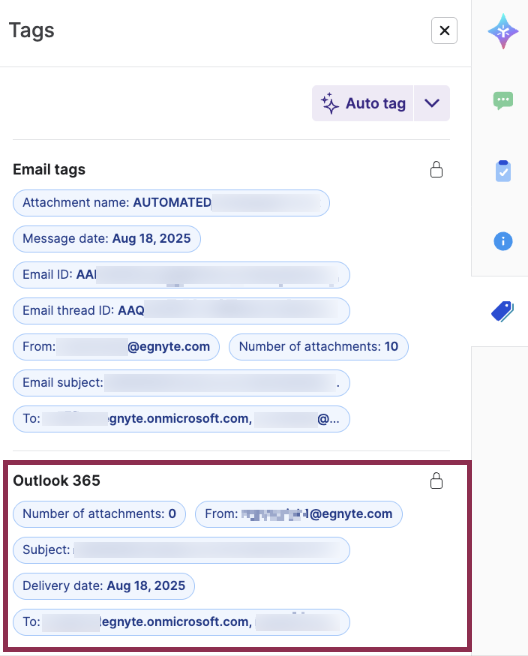
Task: Click the Email ID tag
Action: [181, 275]
